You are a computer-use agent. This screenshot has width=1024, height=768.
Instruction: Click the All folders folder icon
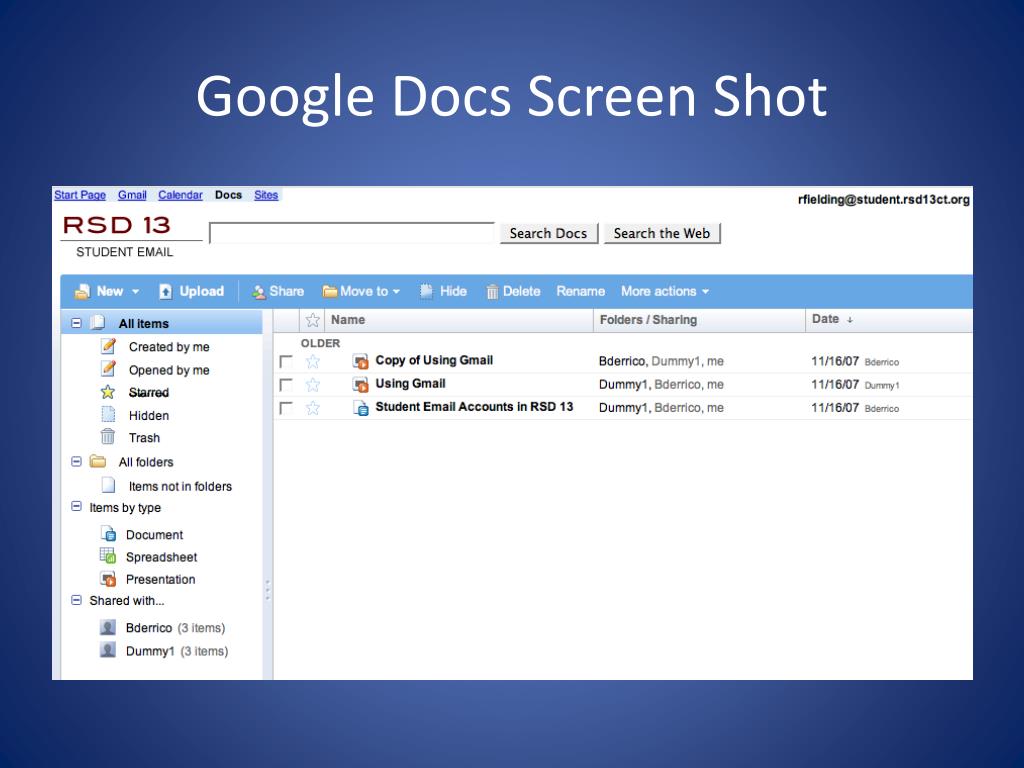coord(98,461)
